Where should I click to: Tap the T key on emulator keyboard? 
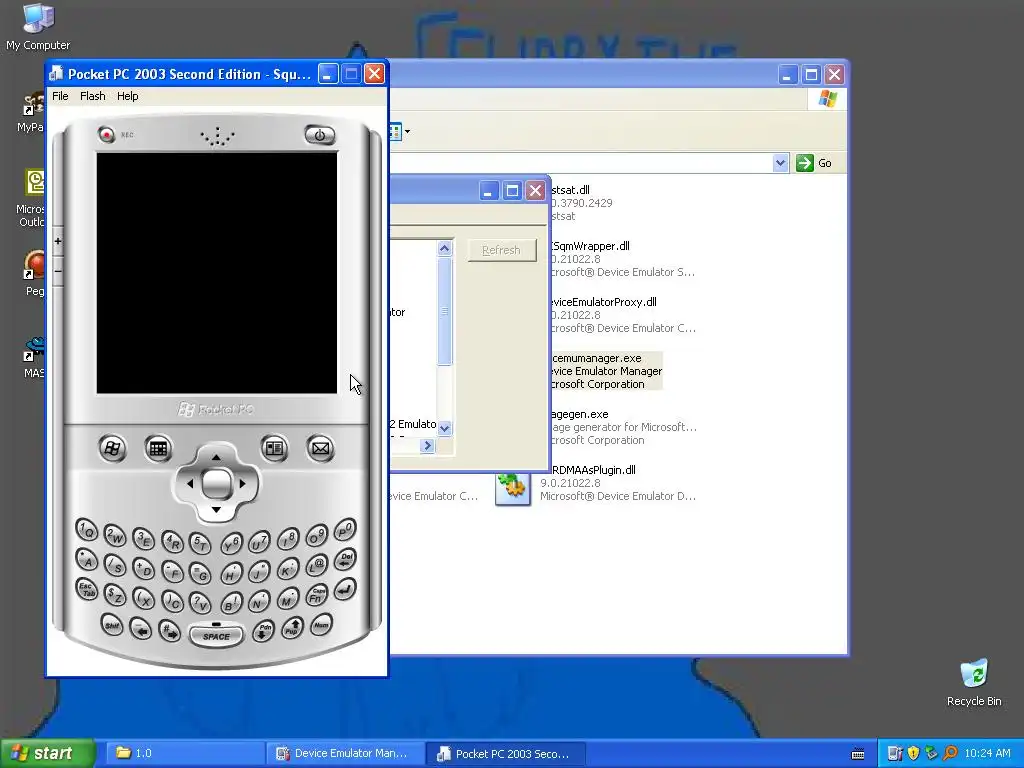click(200, 543)
